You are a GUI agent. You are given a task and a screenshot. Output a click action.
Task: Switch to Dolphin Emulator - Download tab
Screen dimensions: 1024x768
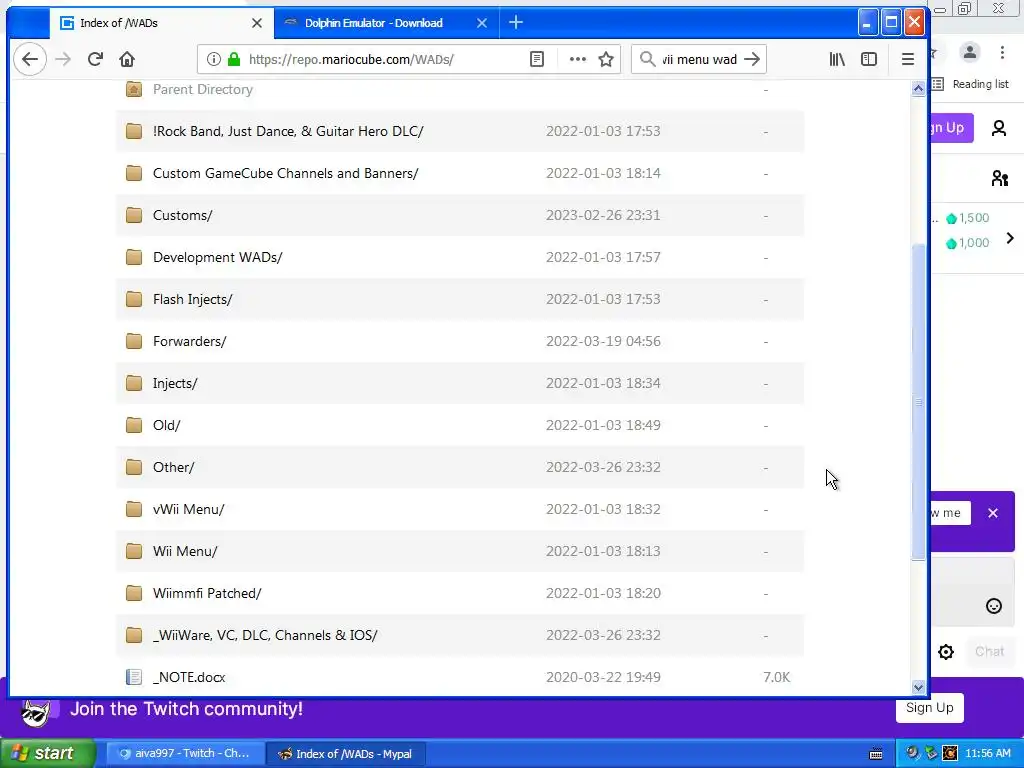[x=387, y=23]
